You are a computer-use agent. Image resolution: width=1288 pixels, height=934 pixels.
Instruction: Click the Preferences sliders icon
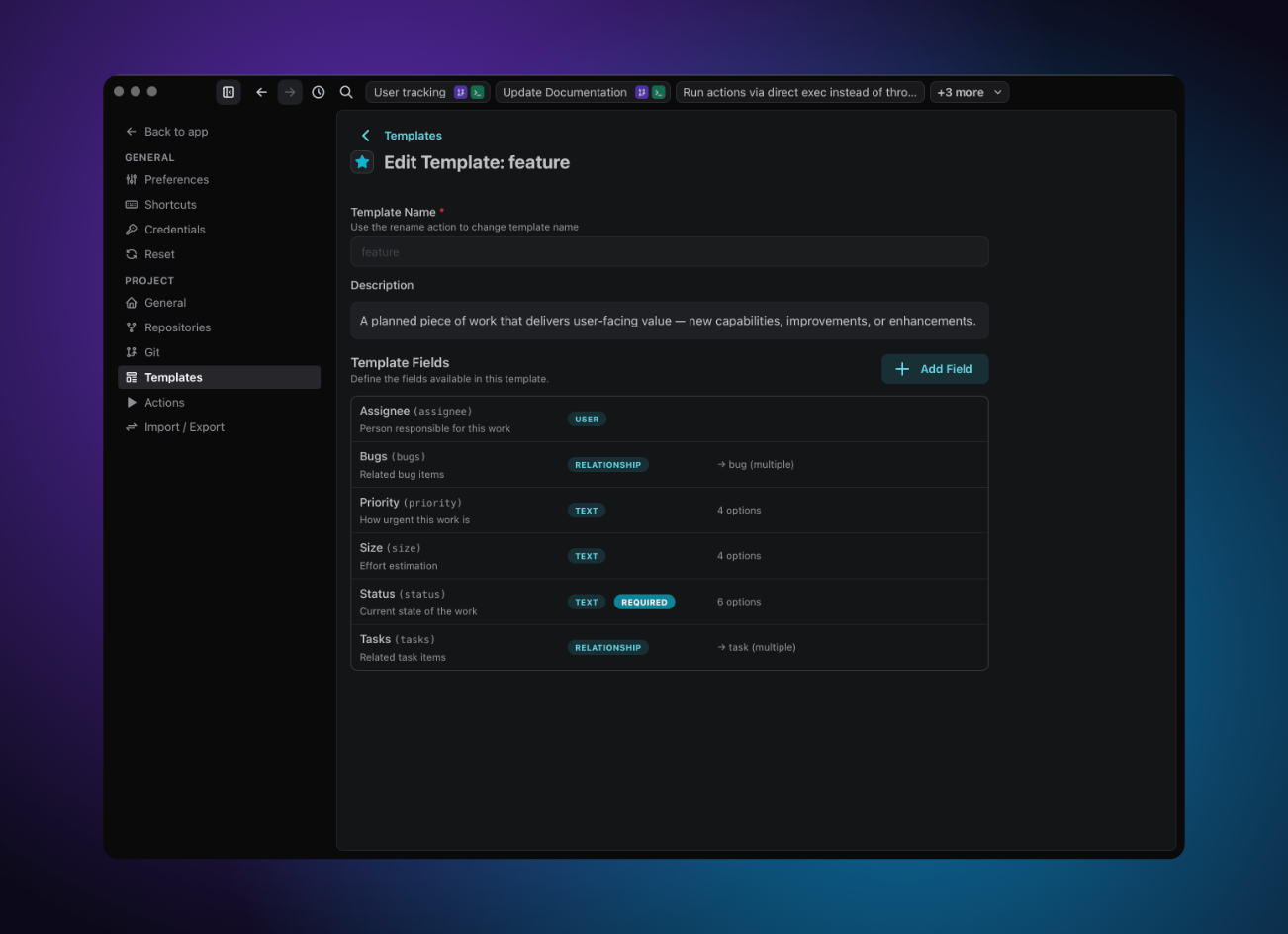[x=132, y=180]
